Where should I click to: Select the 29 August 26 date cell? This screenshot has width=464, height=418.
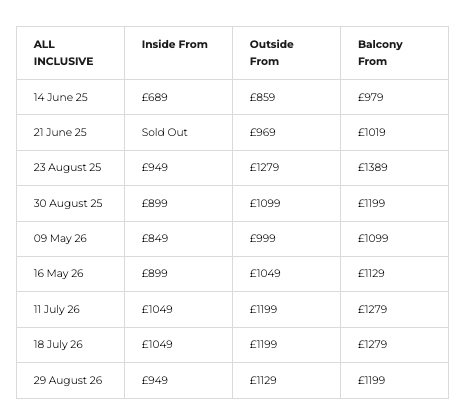click(68, 380)
